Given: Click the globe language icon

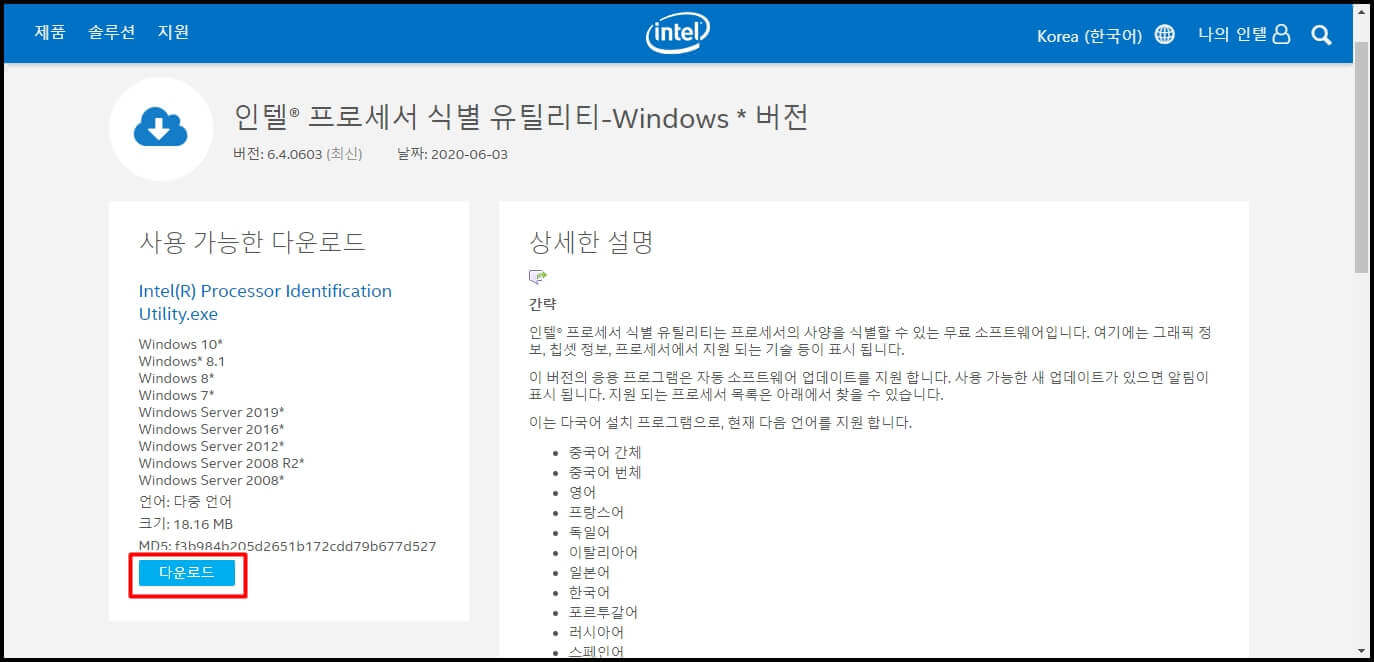Looking at the screenshot, I should coord(1164,35).
